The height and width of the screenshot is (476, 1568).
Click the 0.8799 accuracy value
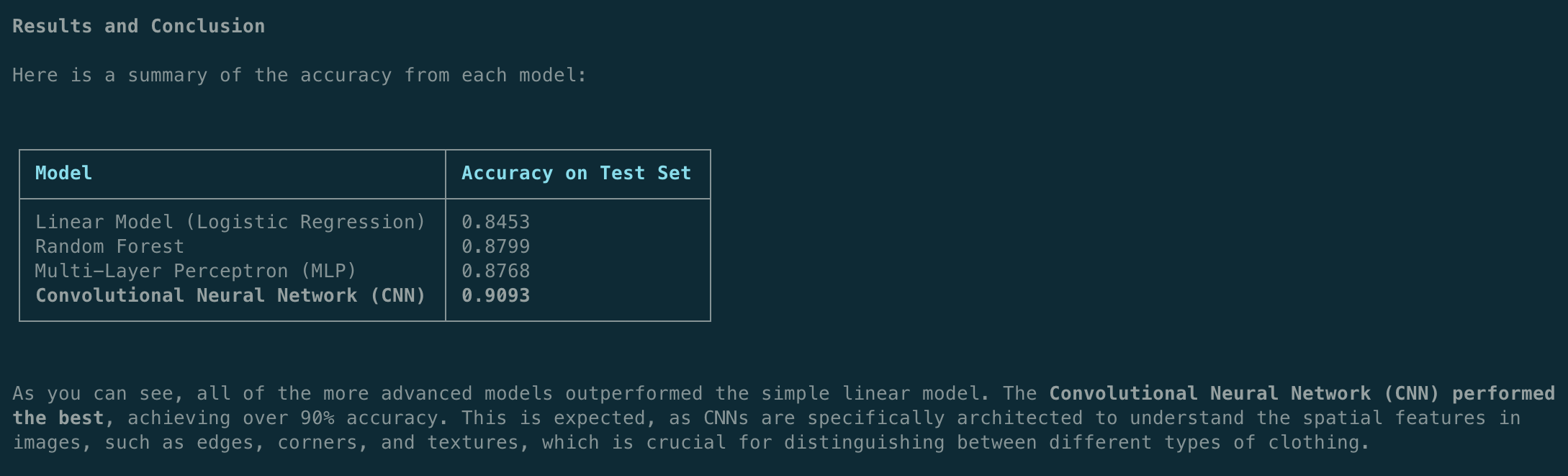pos(495,247)
